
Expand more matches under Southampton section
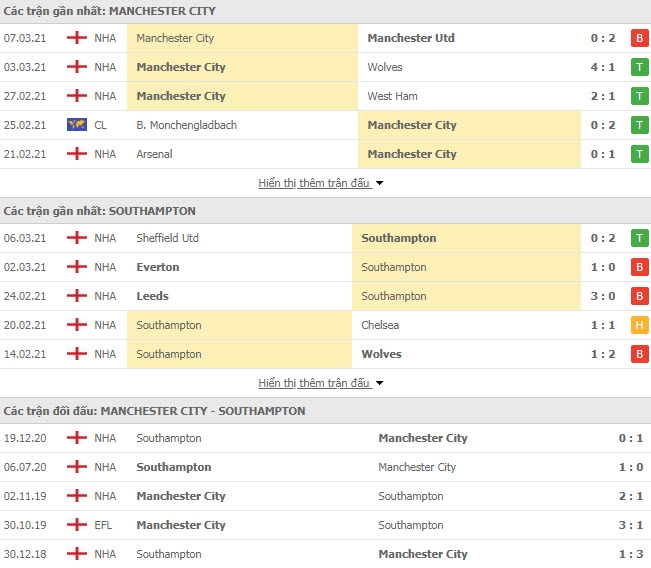point(314,383)
